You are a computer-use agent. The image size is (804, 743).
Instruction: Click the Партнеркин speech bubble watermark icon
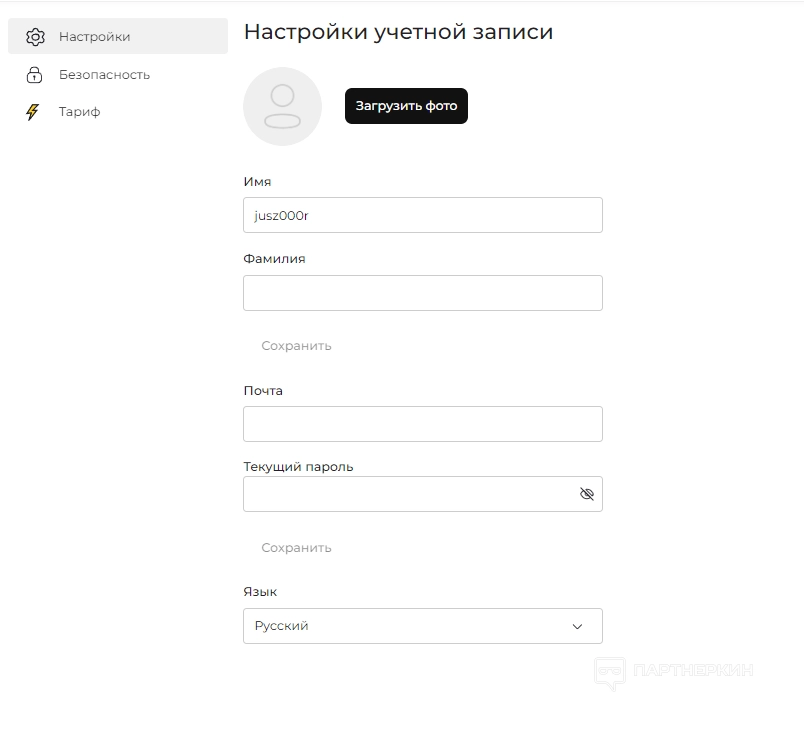(609, 673)
